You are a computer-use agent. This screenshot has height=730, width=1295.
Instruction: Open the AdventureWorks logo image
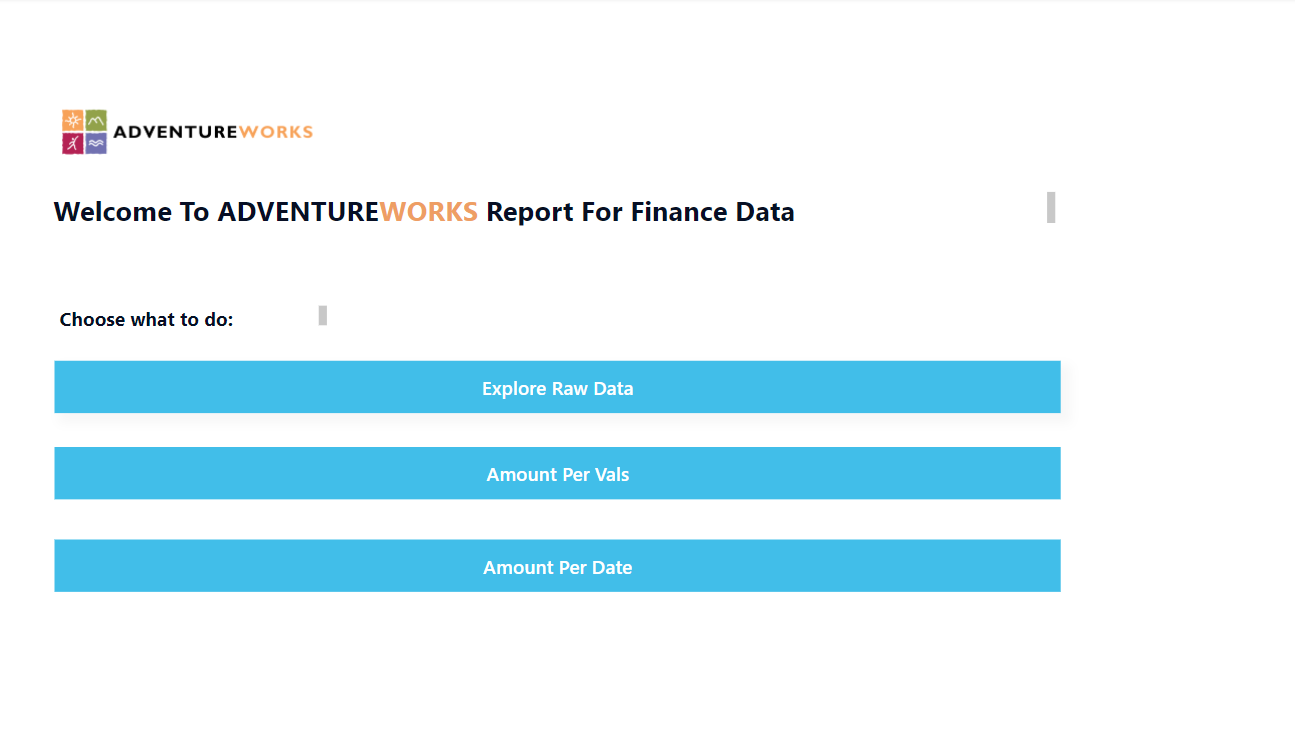point(185,131)
